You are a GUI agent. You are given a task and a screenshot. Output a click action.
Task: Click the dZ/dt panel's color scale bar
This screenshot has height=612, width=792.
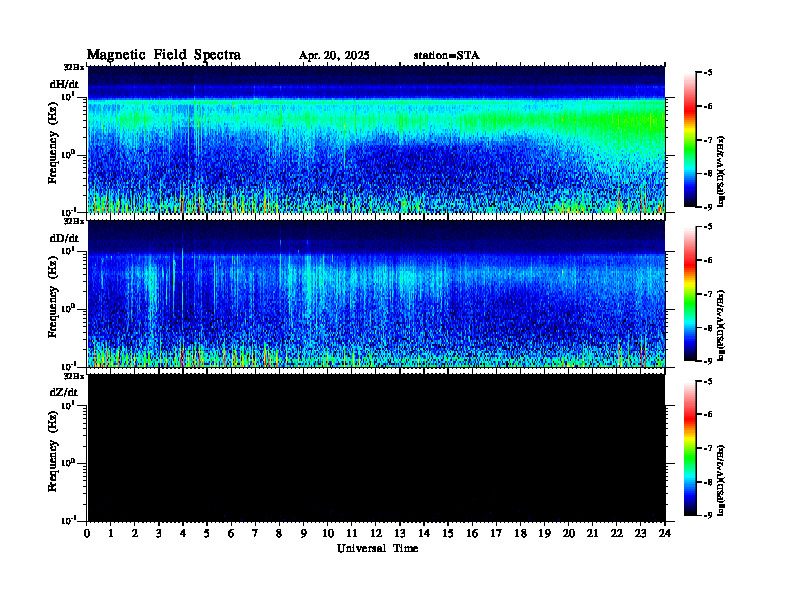[690, 448]
